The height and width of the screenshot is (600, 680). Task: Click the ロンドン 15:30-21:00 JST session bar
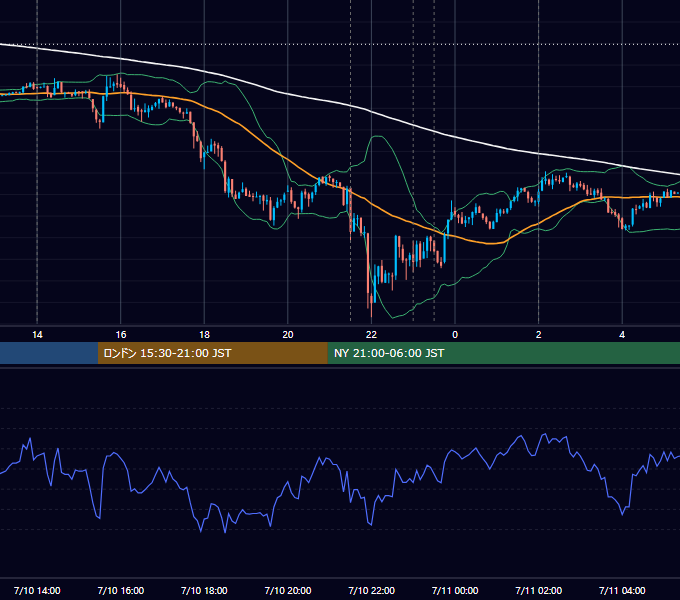point(212,353)
